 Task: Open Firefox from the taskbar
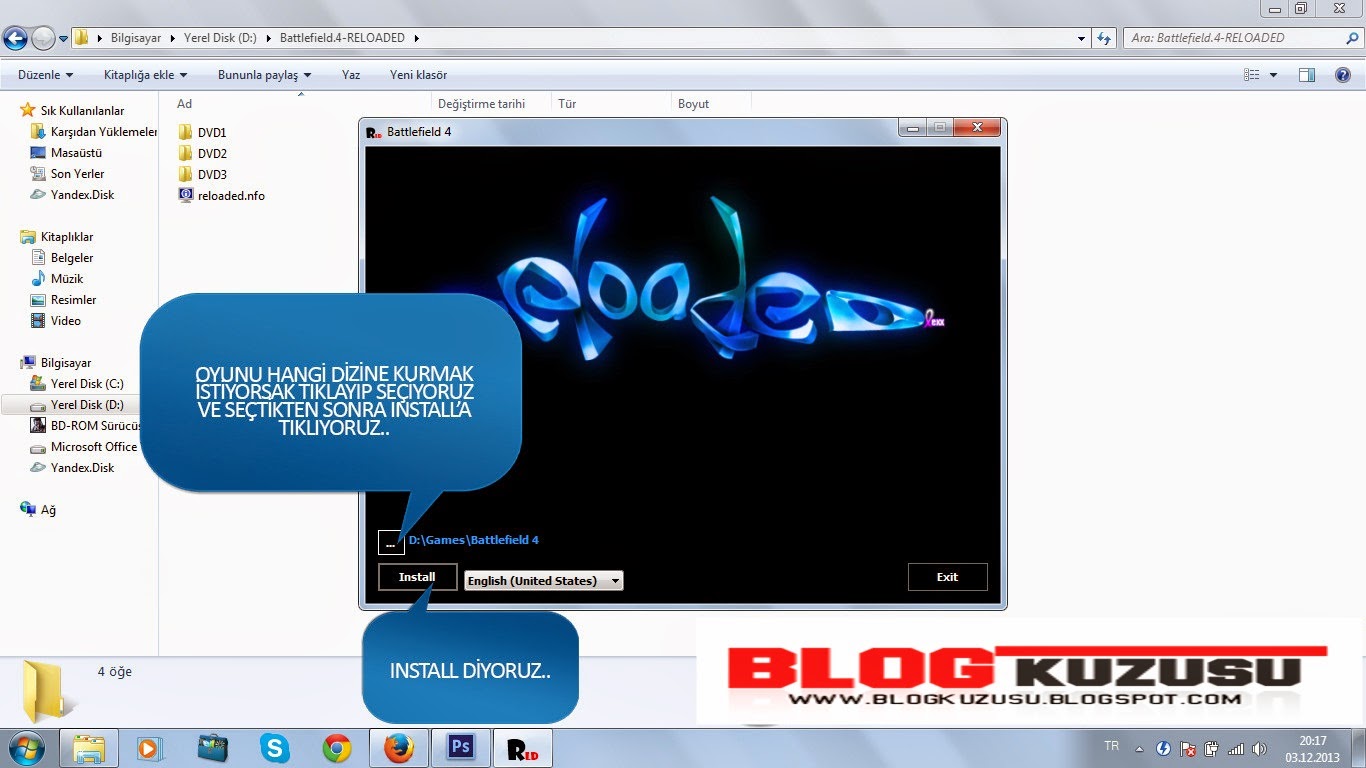point(398,748)
